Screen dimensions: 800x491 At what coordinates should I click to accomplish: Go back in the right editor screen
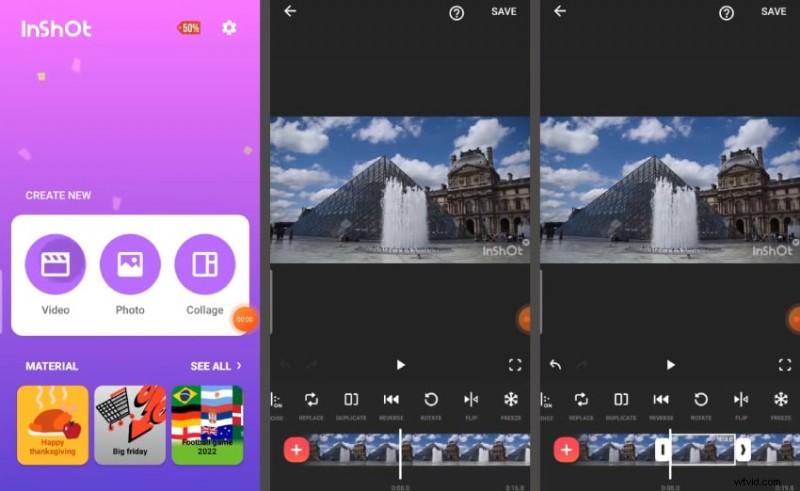[560, 11]
